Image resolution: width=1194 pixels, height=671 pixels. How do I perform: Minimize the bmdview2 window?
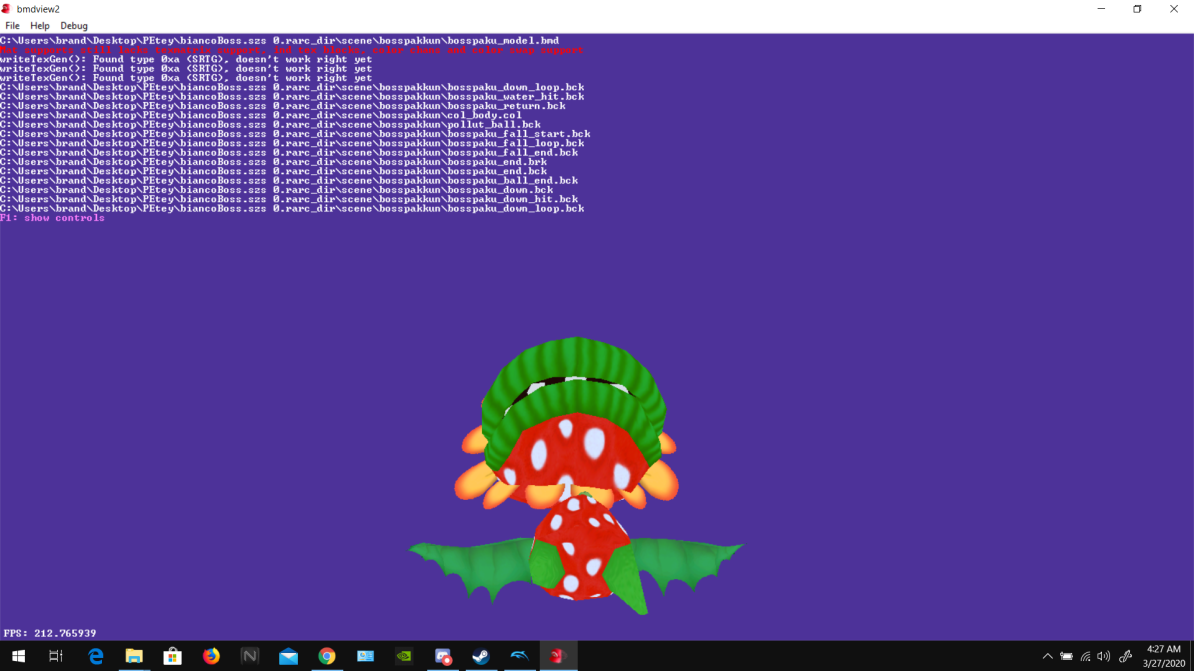[x=1101, y=9]
